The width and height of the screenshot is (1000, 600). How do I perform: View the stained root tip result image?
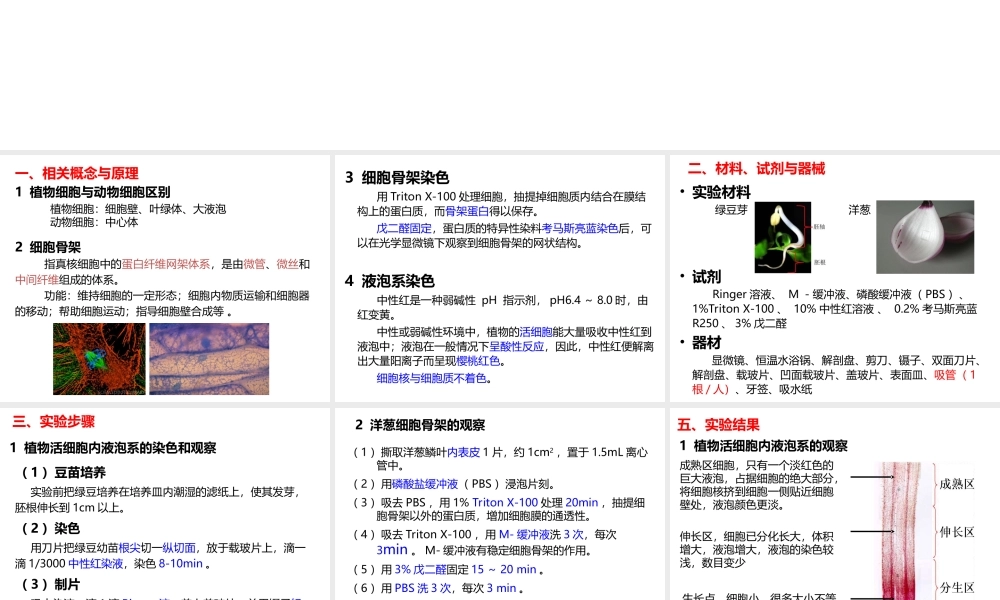(x=905, y=520)
